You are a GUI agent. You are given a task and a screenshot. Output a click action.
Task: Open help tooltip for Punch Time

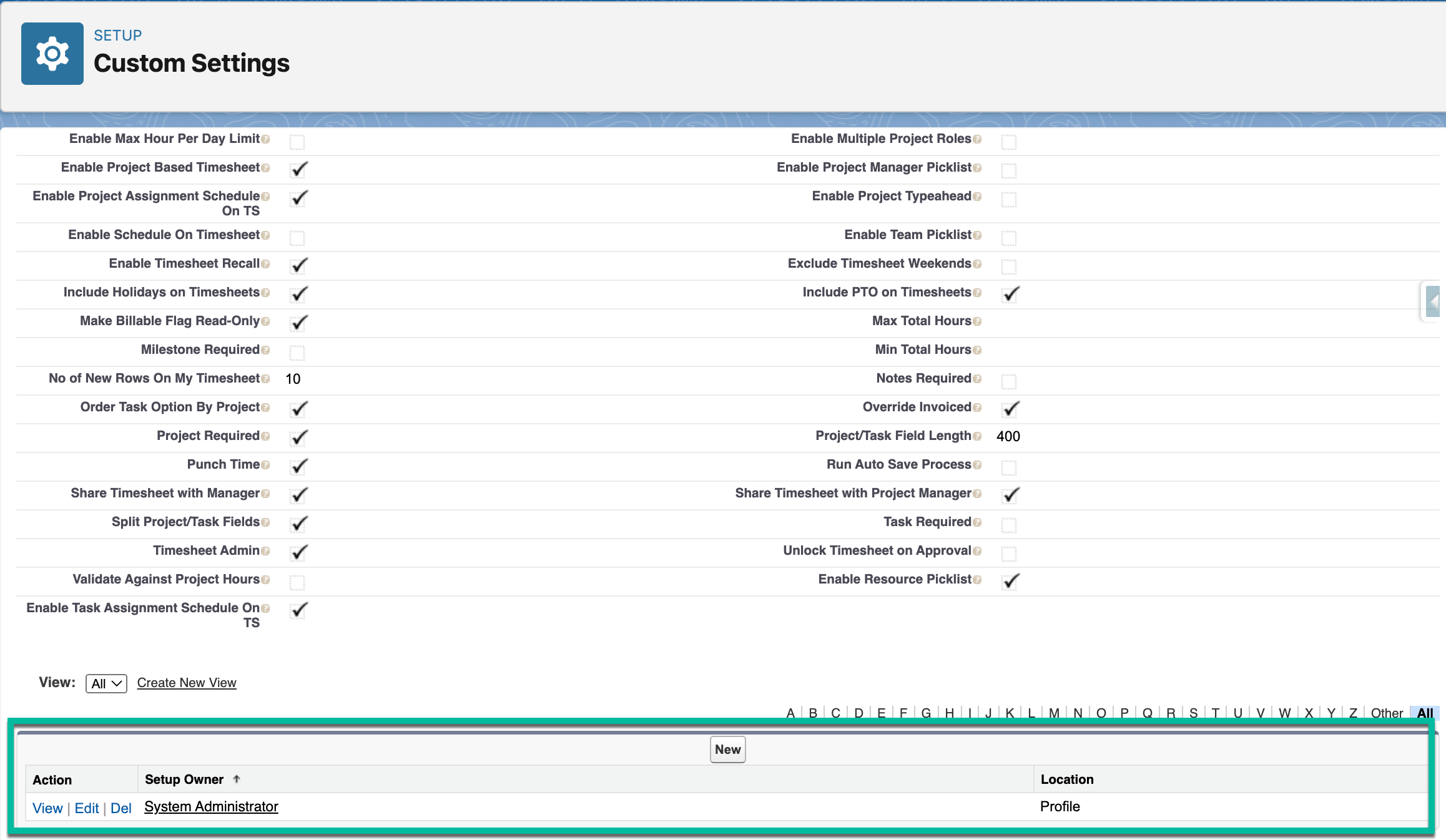265,465
